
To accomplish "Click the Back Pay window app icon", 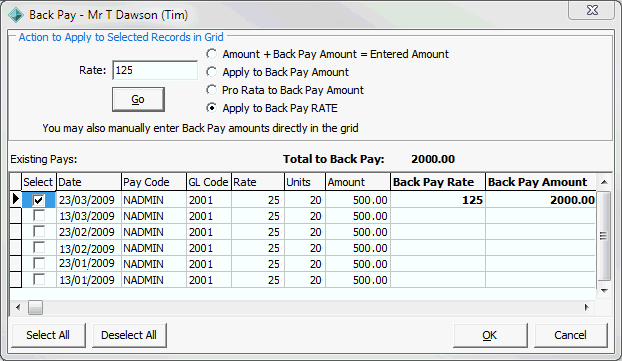I will pyautogui.click(x=16, y=15).
